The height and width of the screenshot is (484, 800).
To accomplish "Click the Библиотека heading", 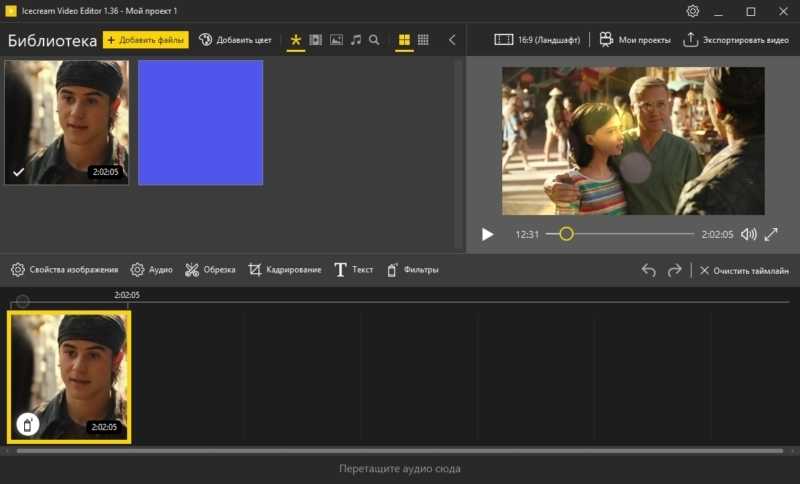I will click(x=52, y=40).
